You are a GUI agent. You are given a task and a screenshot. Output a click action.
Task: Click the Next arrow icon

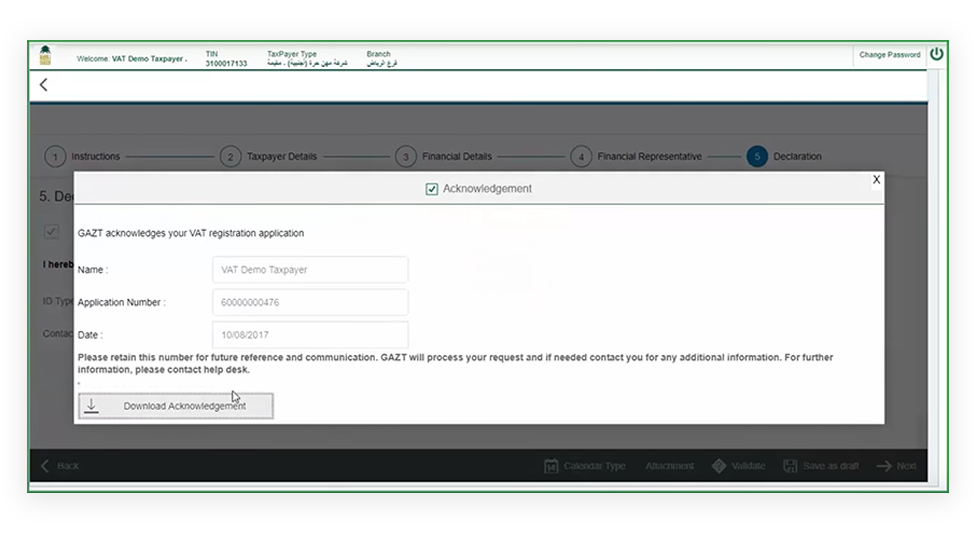[884, 466]
